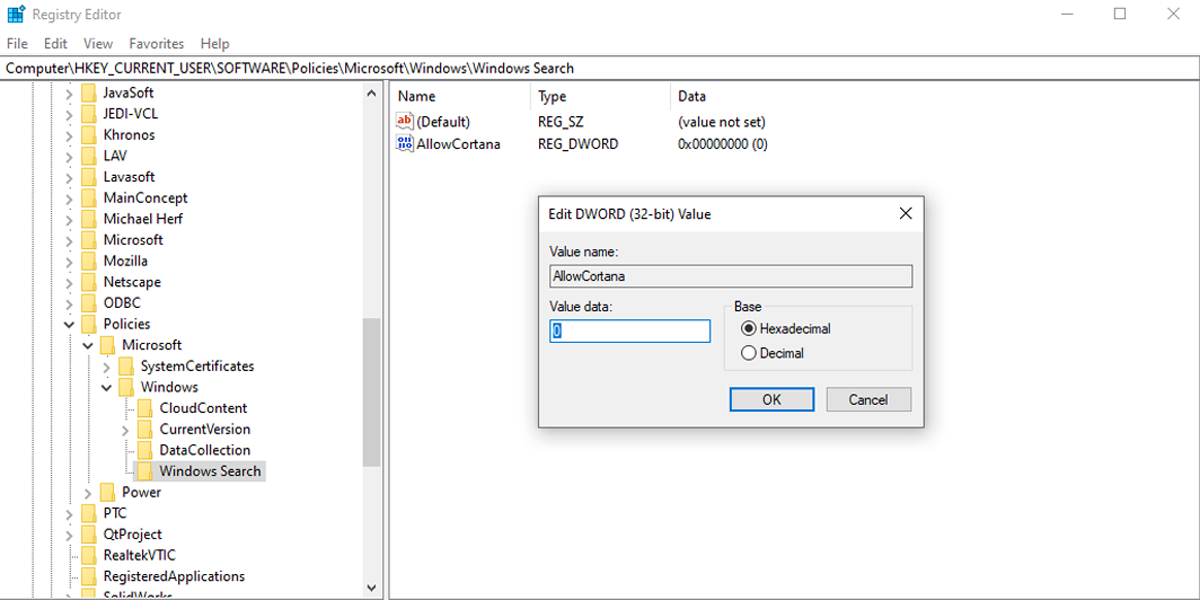1200x600 pixels.
Task: Open the Edit menu
Action: pos(55,44)
